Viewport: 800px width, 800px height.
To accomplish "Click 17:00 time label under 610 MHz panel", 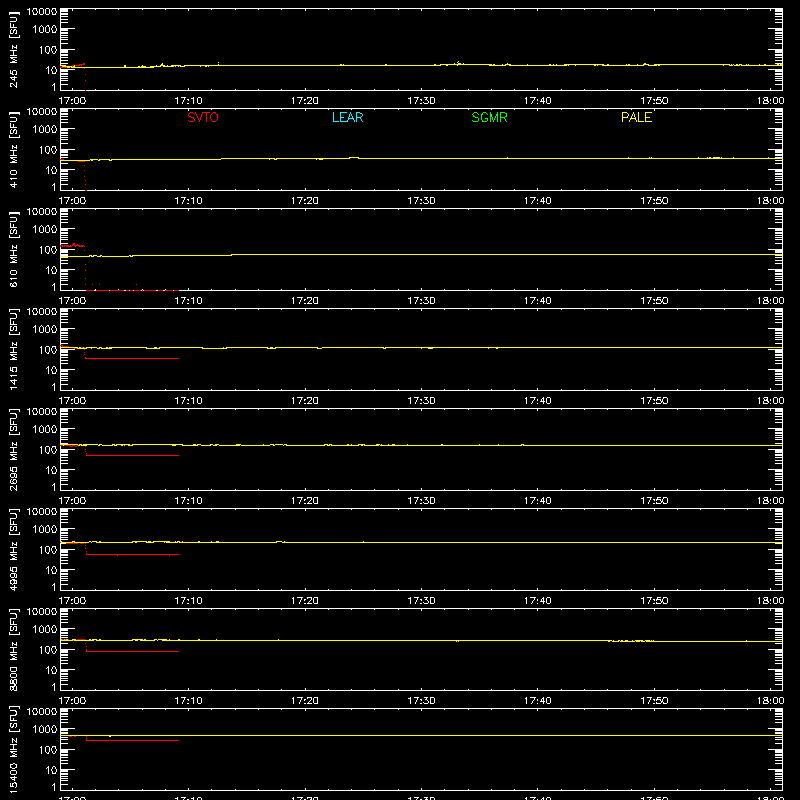I will (72, 301).
